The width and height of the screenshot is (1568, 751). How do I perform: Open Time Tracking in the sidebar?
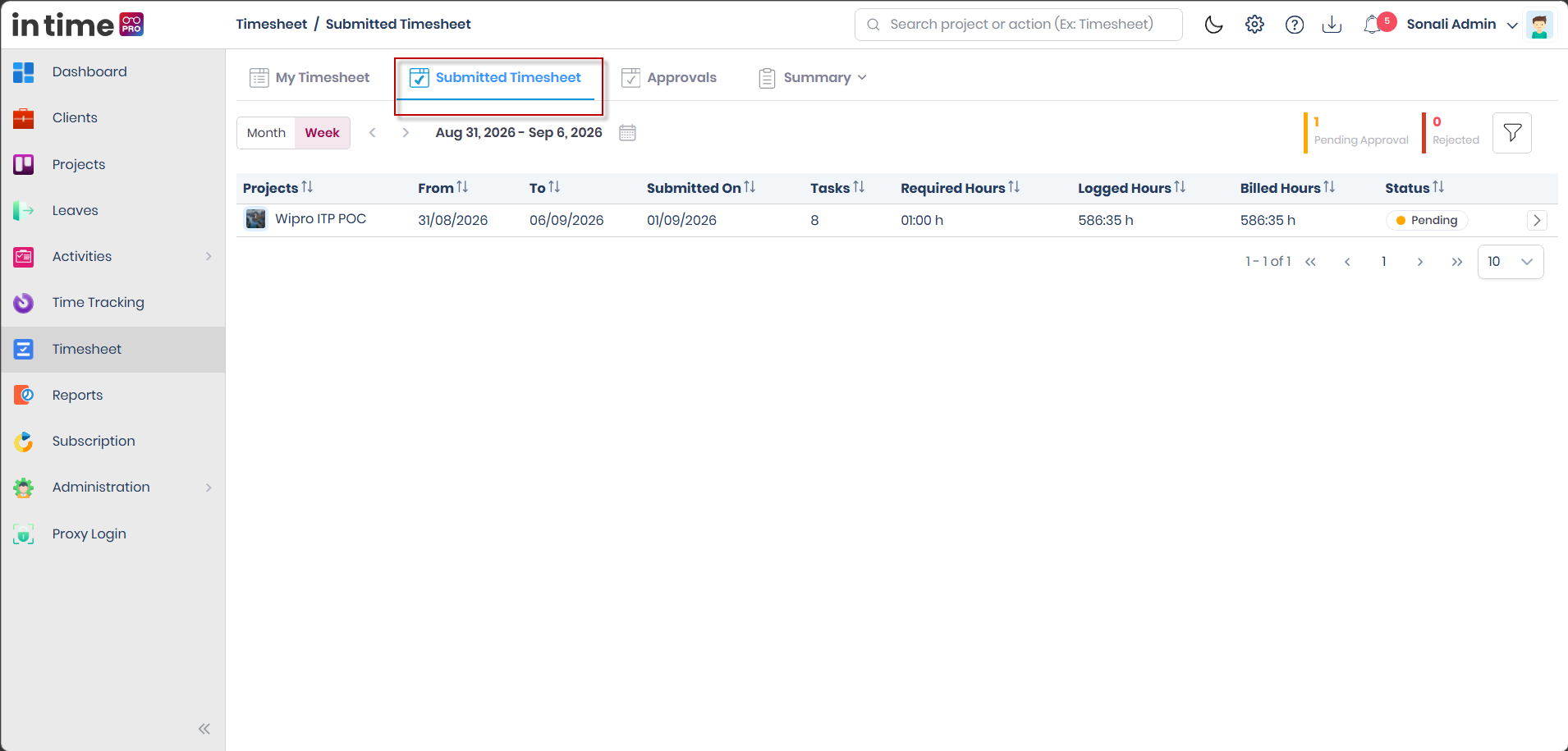112,302
